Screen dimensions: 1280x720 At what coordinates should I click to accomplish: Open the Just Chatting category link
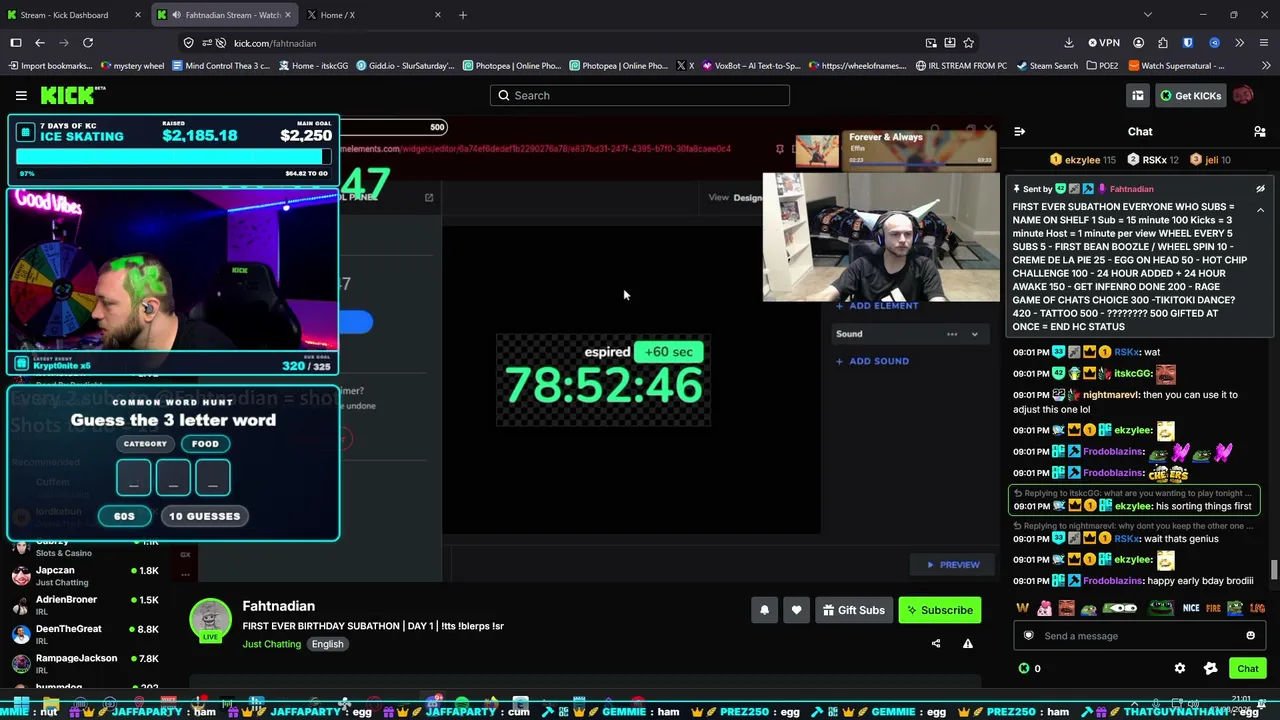click(271, 644)
